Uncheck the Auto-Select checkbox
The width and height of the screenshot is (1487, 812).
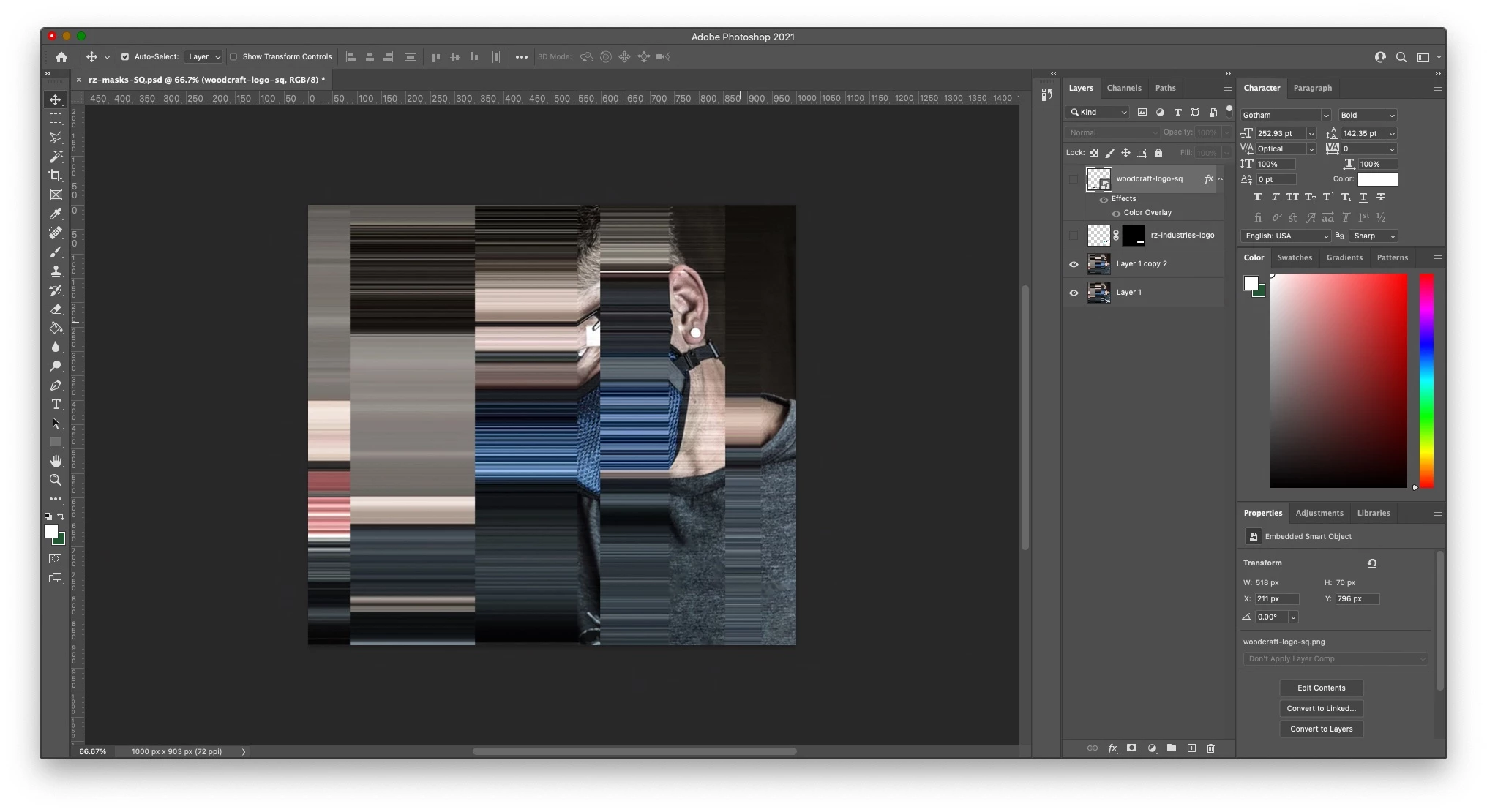tap(125, 57)
